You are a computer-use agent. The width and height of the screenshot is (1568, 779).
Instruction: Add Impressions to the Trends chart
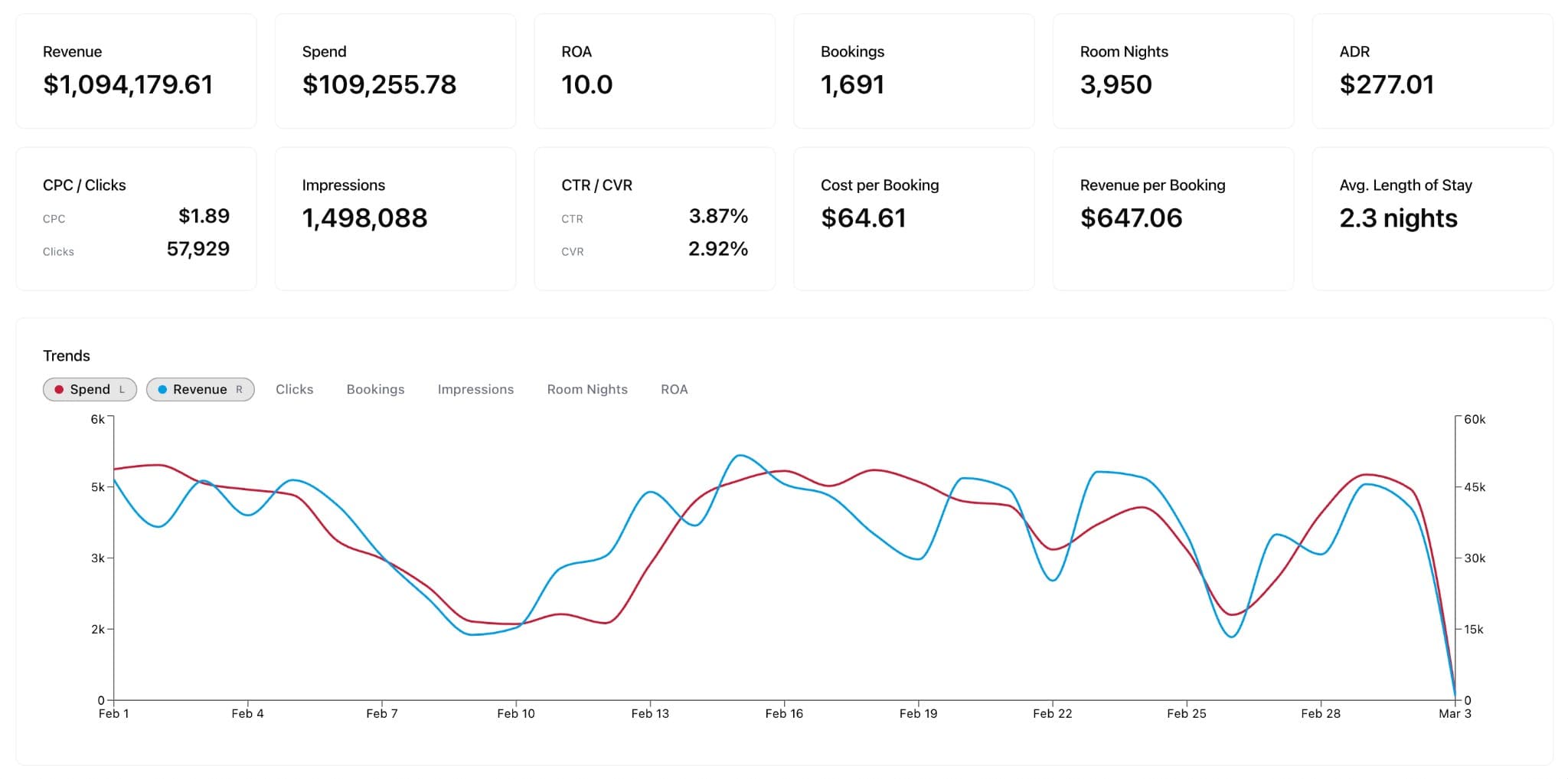click(x=475, y=389)
